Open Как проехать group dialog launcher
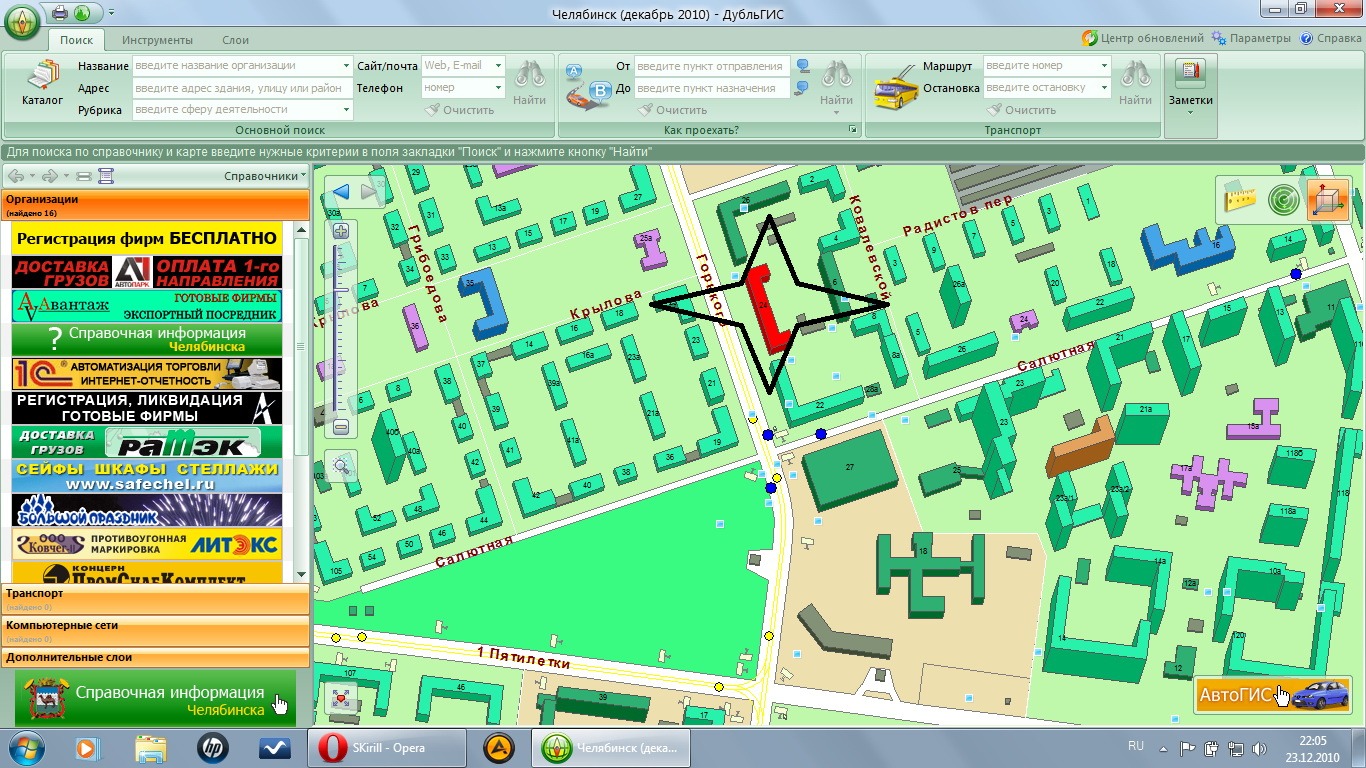Screen dimensions: 1366x768 [x=853, y=130]
